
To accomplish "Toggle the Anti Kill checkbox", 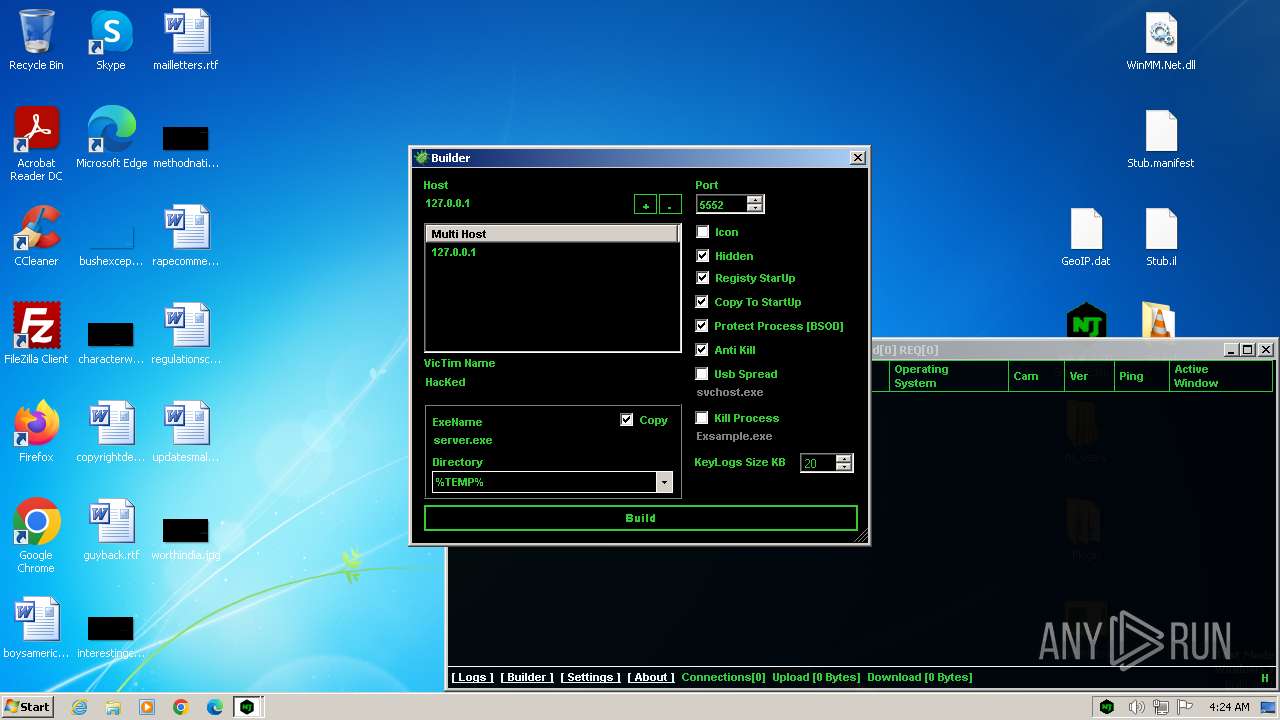I will [x=702, y=350].
